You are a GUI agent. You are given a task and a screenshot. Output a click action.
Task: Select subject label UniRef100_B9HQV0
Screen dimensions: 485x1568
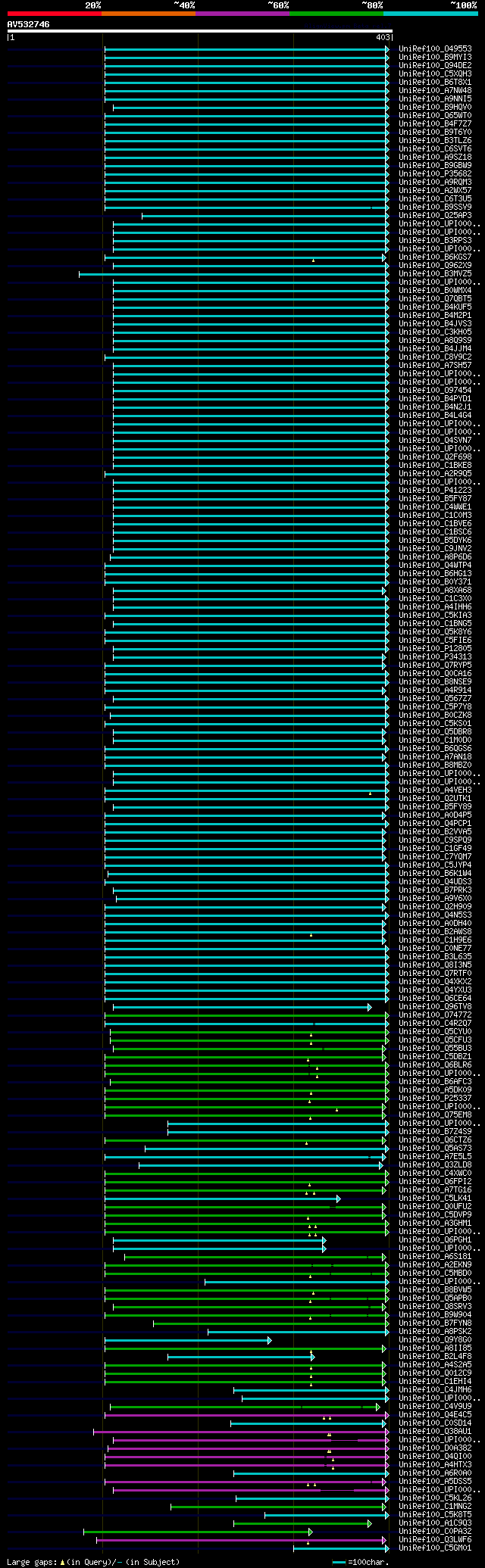[x=436, y=107]
